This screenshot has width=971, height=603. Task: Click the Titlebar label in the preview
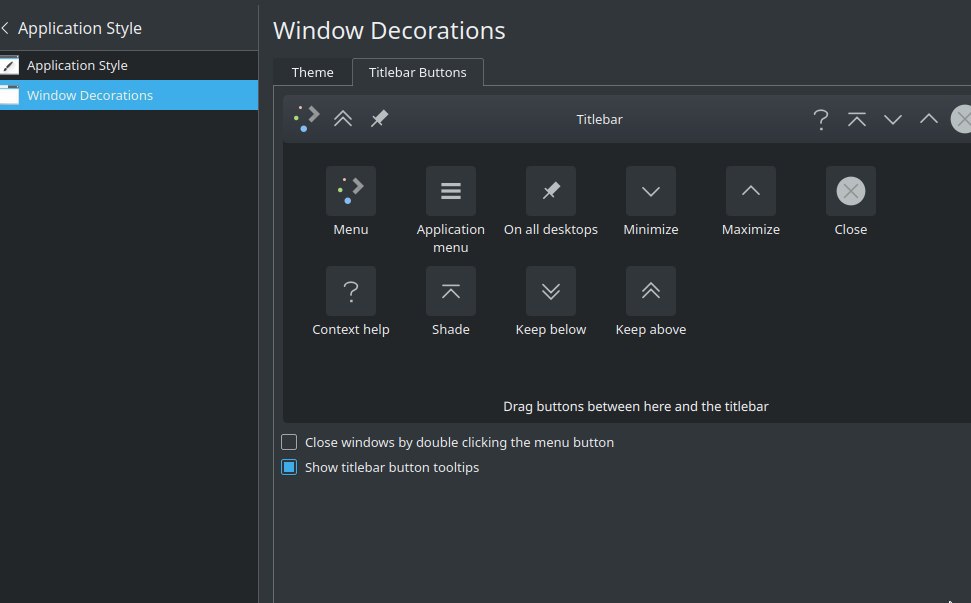pos(599,119)
